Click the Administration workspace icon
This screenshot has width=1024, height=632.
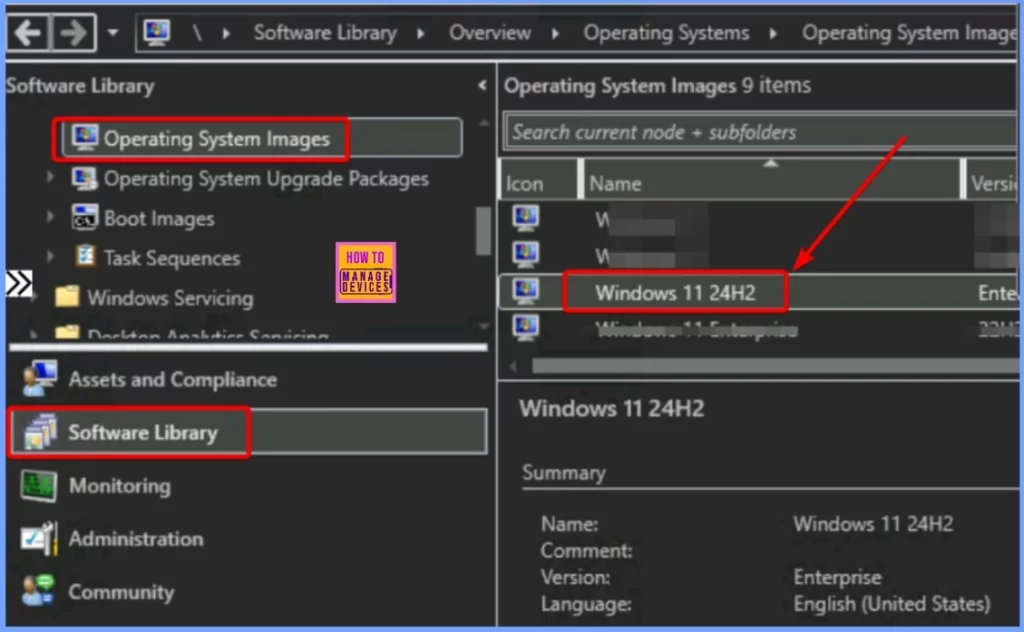[x=39, y=539]
